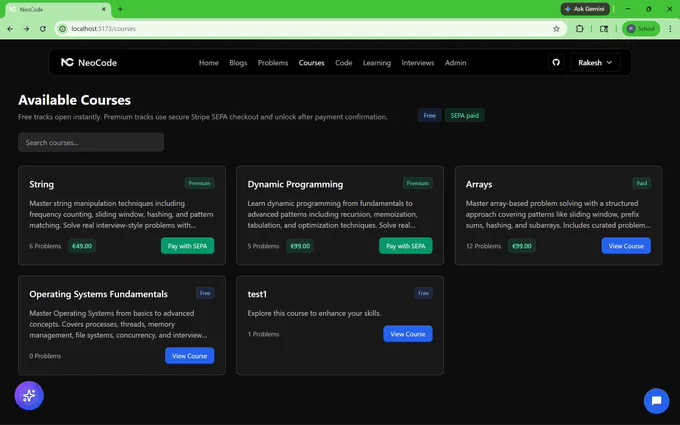The width and height of the screenshot is (680, 425).
Task: Close the NeoCode browser tab
Action: [x=104, y=9]
